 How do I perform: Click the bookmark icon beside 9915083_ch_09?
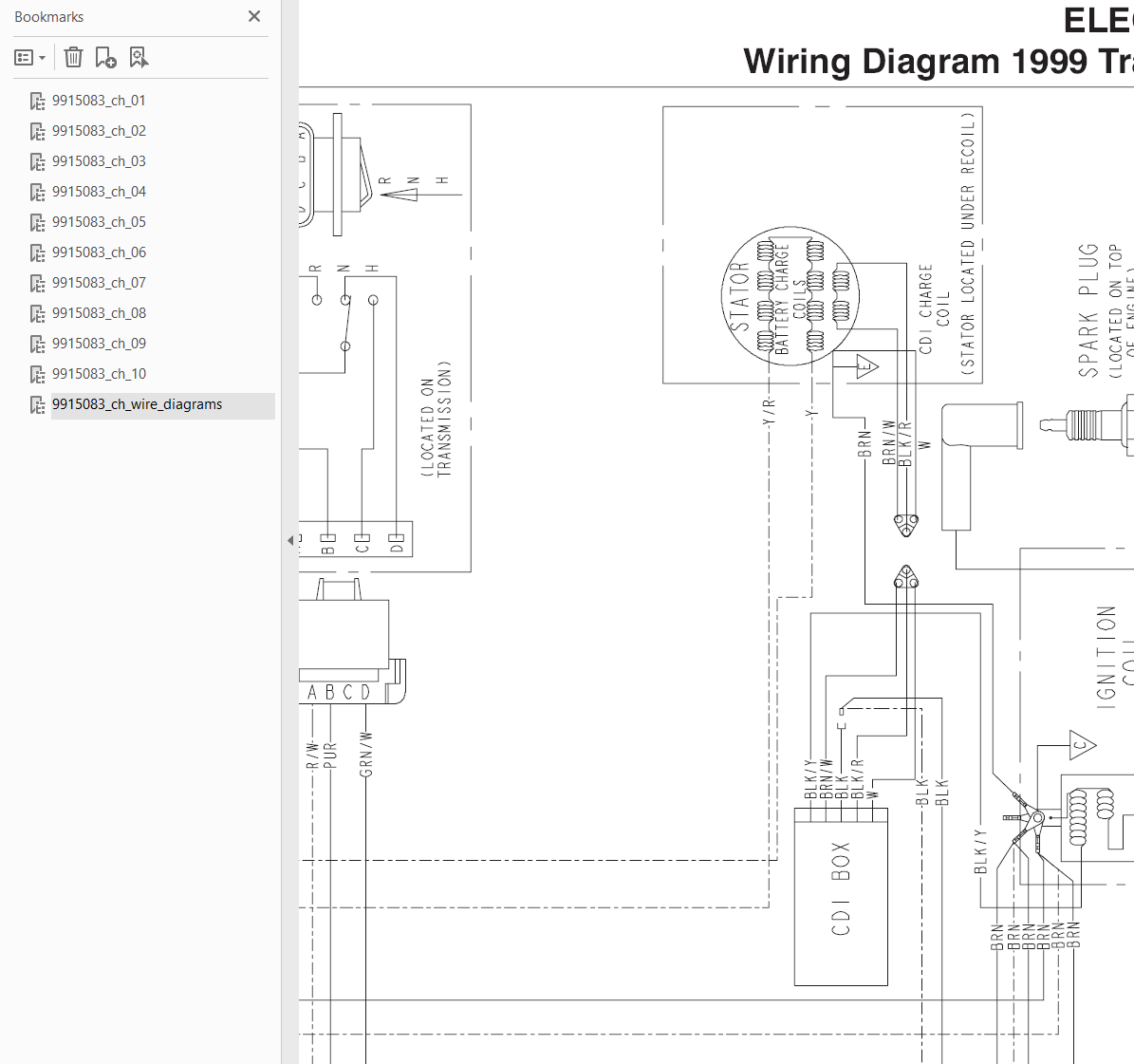(x=38, y=344)
